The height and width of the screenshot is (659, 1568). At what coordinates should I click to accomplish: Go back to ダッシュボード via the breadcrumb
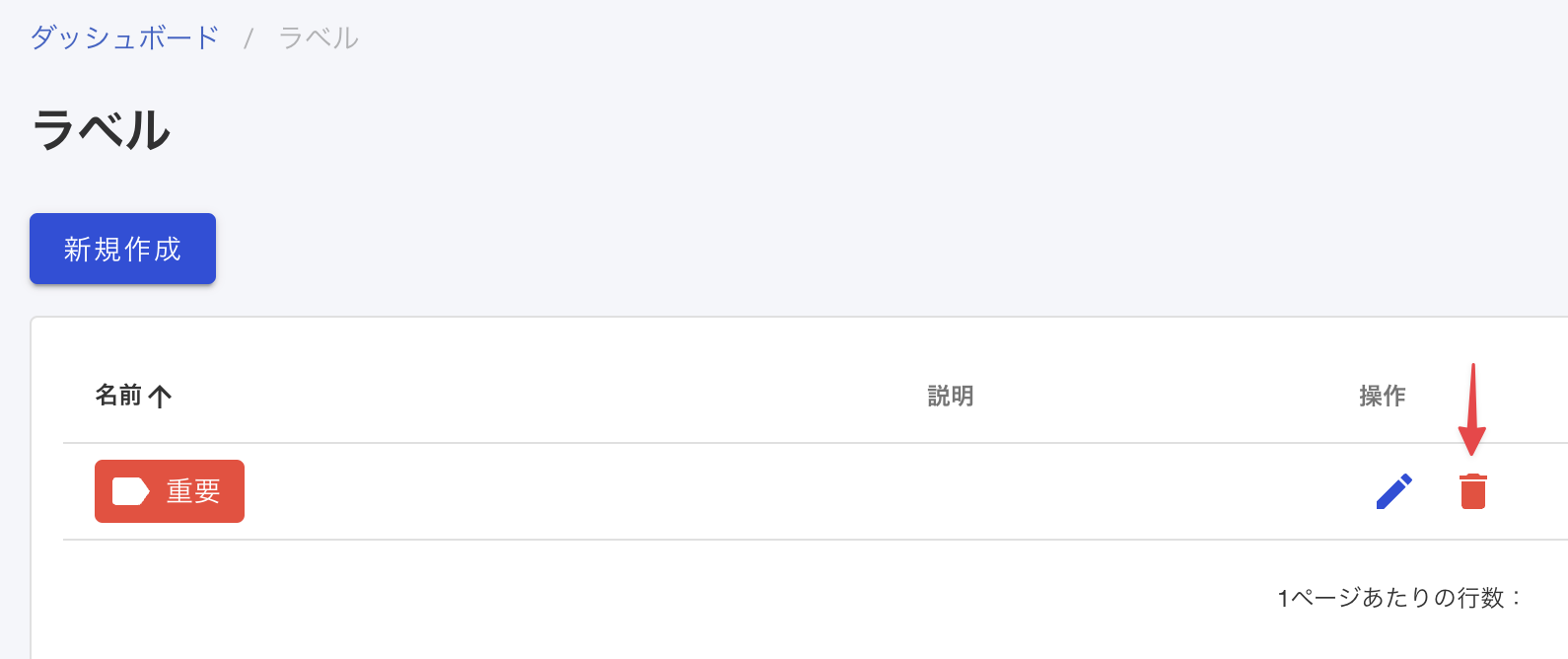tap(125, 37)
